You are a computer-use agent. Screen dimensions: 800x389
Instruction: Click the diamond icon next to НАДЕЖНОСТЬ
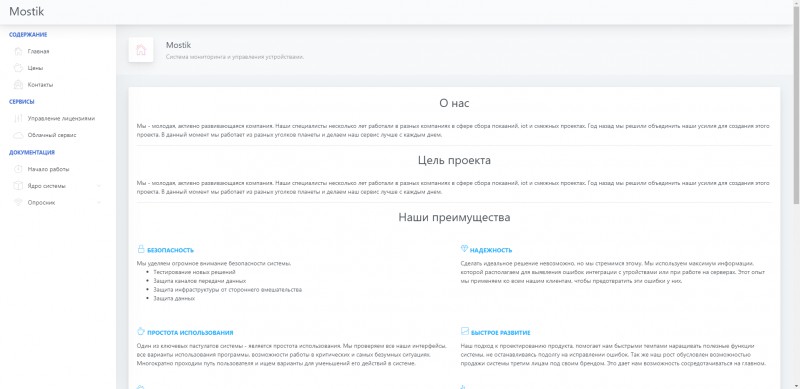tap(464, 249)
